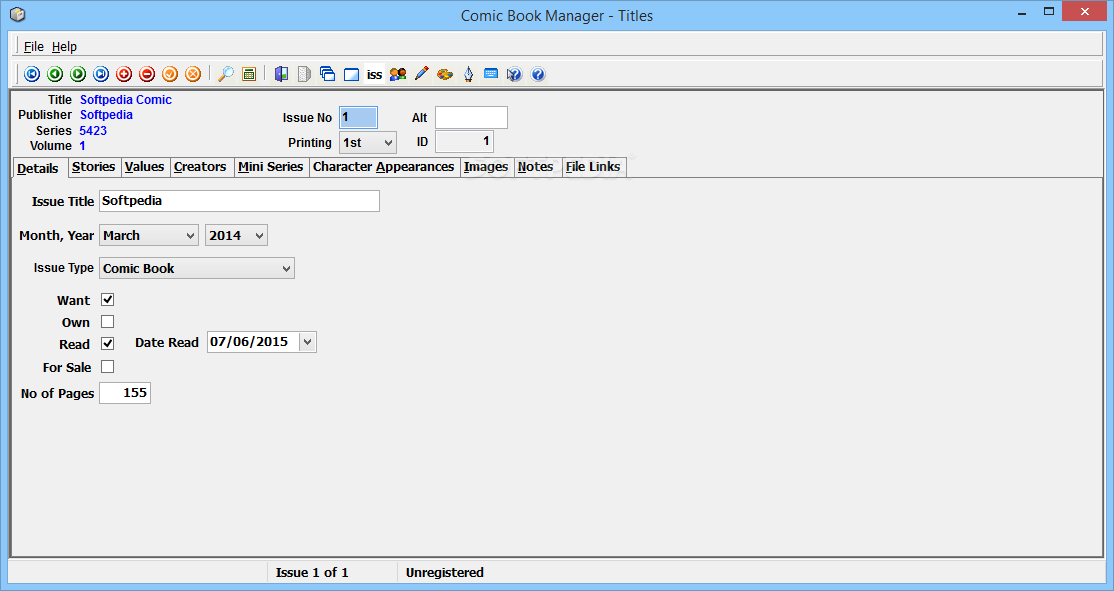Switch to the Values tab
This screenshot has height=591, width=1114.
coord(144,167)
